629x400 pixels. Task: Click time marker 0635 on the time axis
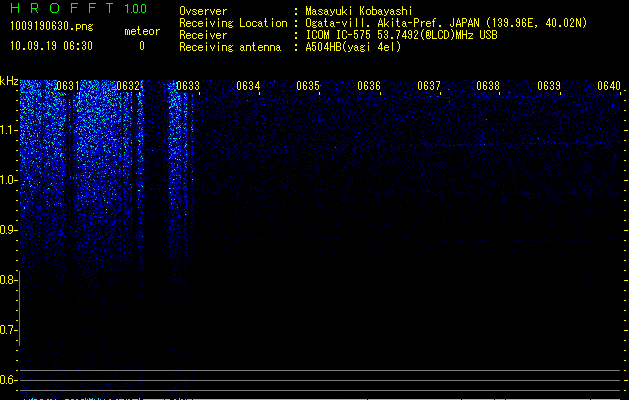308,85
